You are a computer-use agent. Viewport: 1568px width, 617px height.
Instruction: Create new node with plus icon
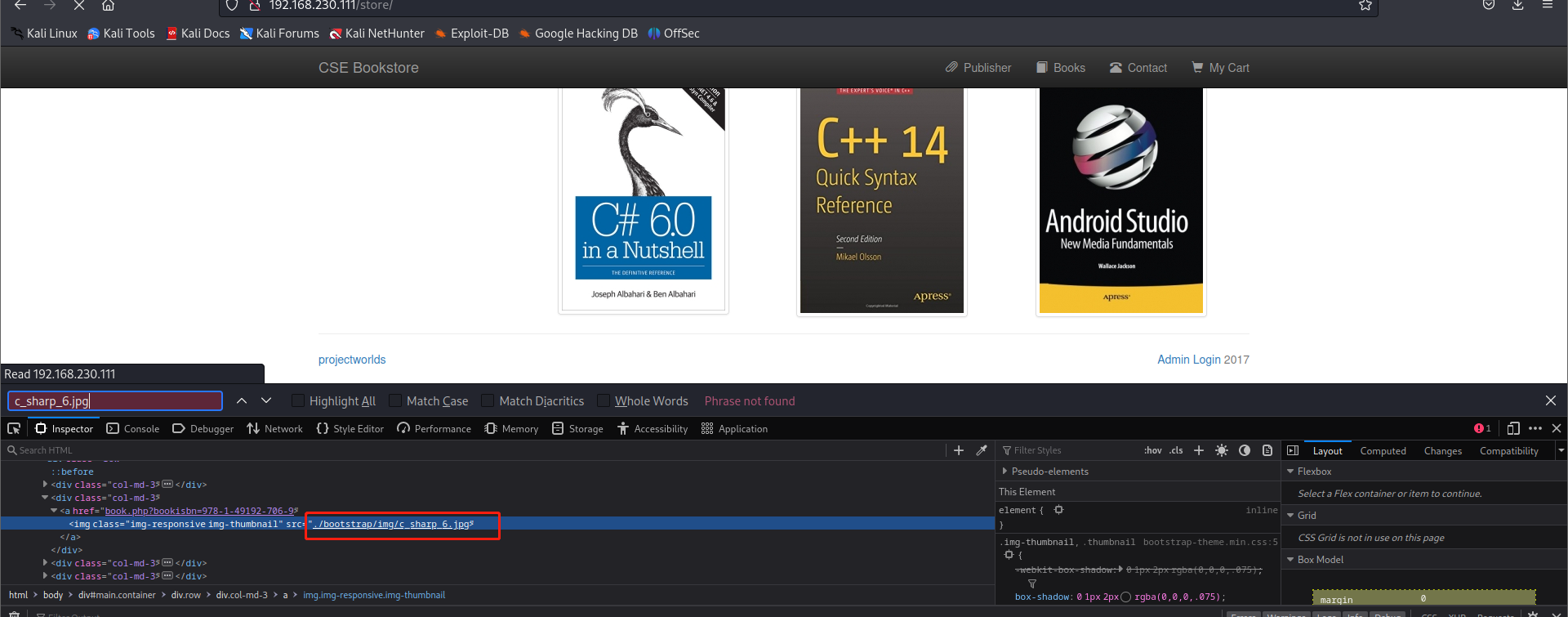click(x=959, y=450)
